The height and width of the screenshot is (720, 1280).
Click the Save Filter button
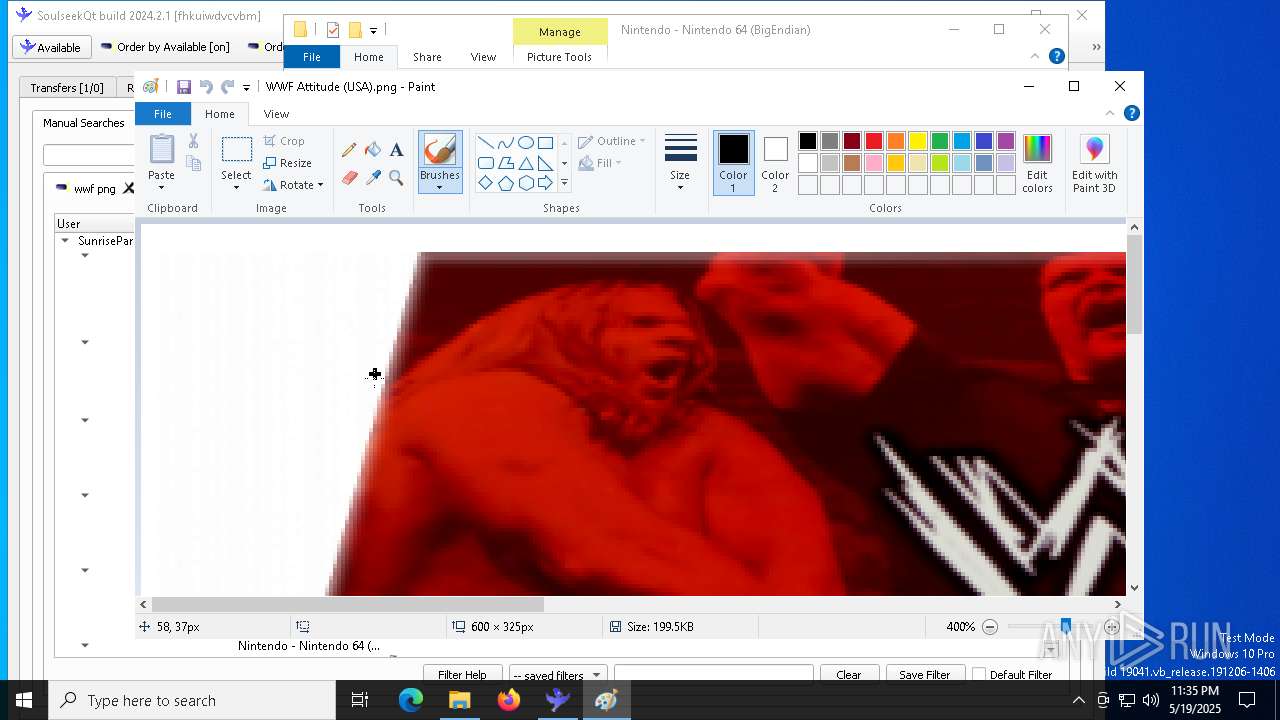[924, 675]
